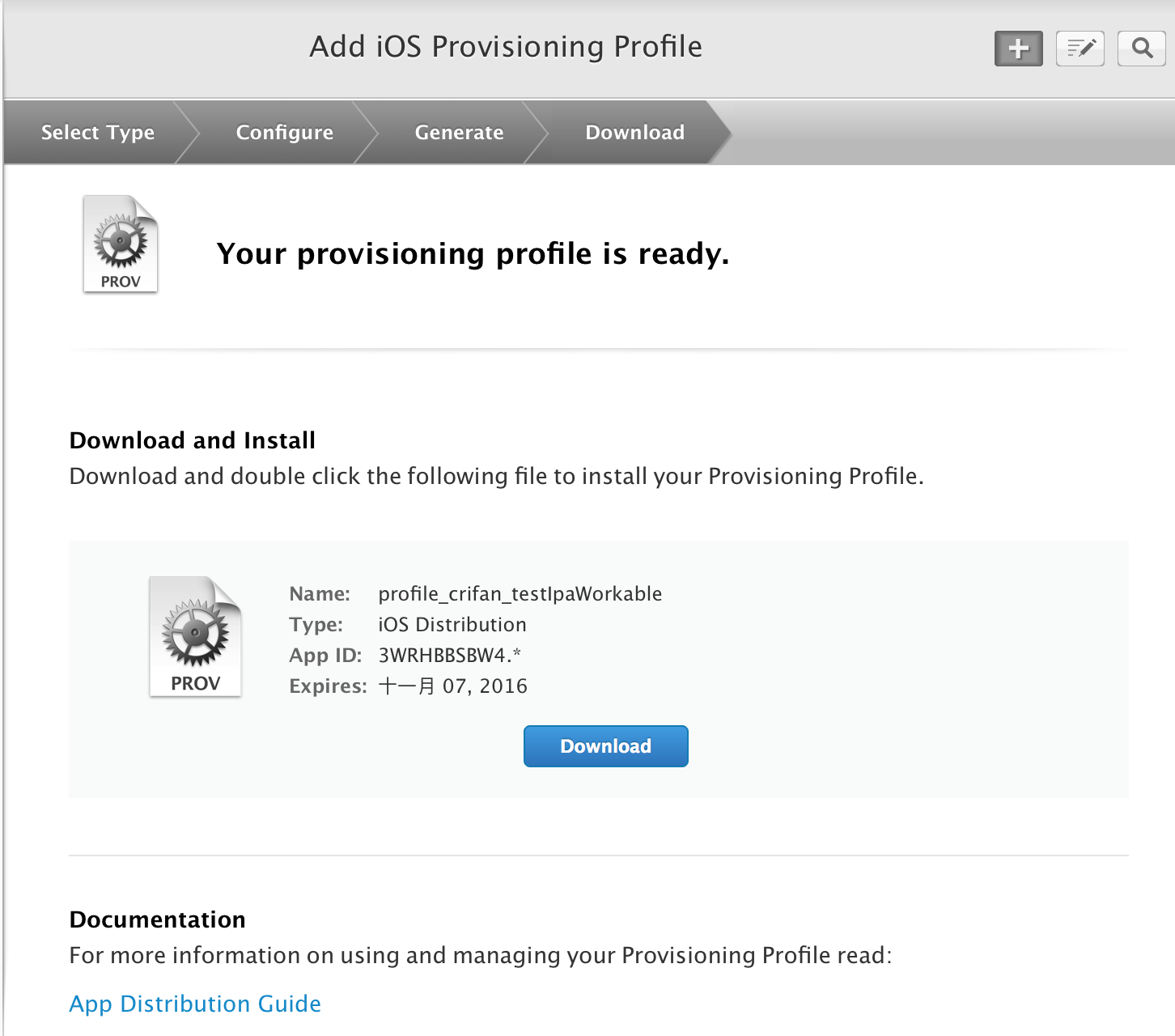Select the Download step in breadcrumb
Image resolution: width=1175 pixels, height=1036 pixels.
[x=634, y=132]
